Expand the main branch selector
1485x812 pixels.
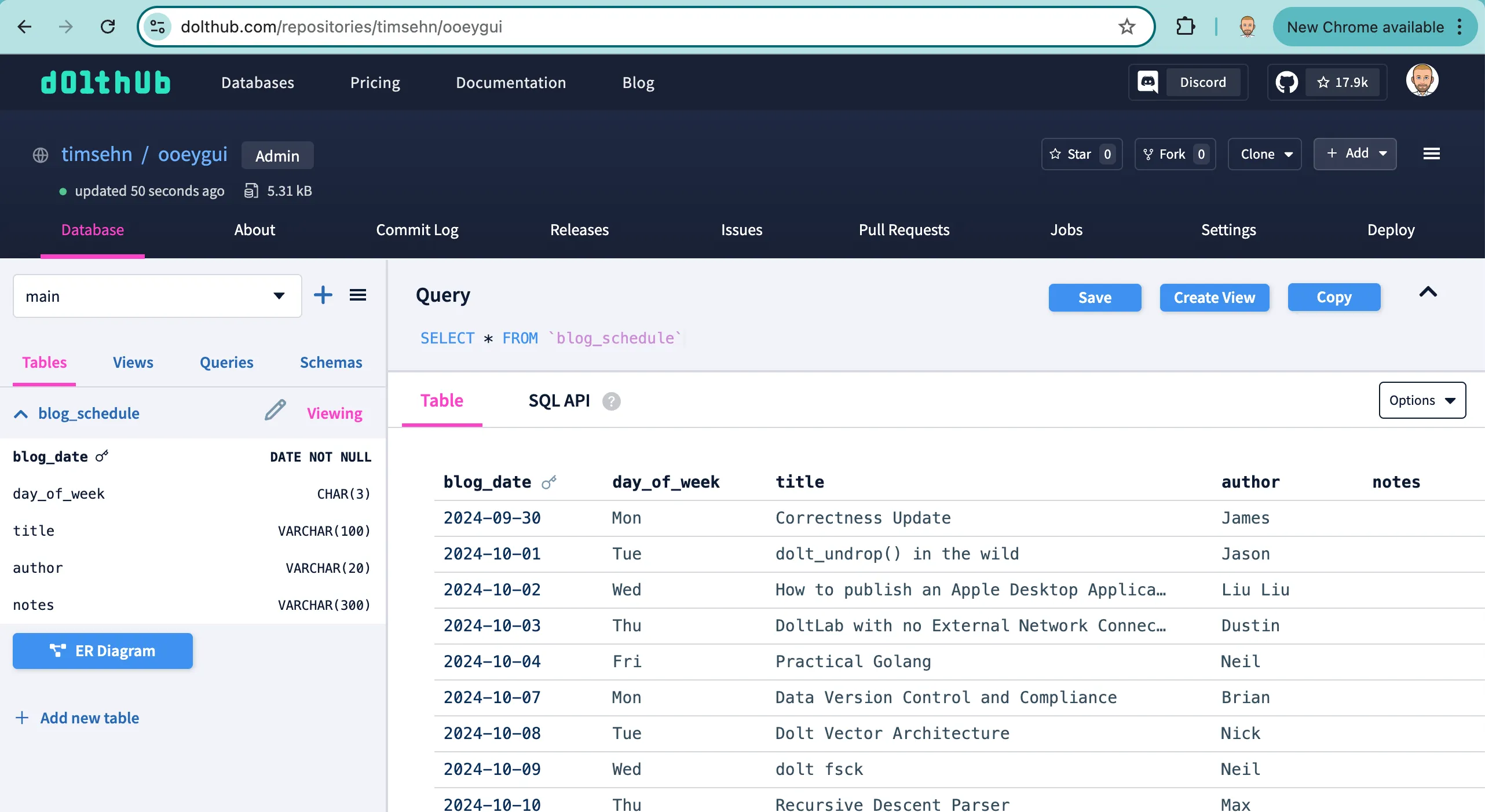tap(279, 296)
